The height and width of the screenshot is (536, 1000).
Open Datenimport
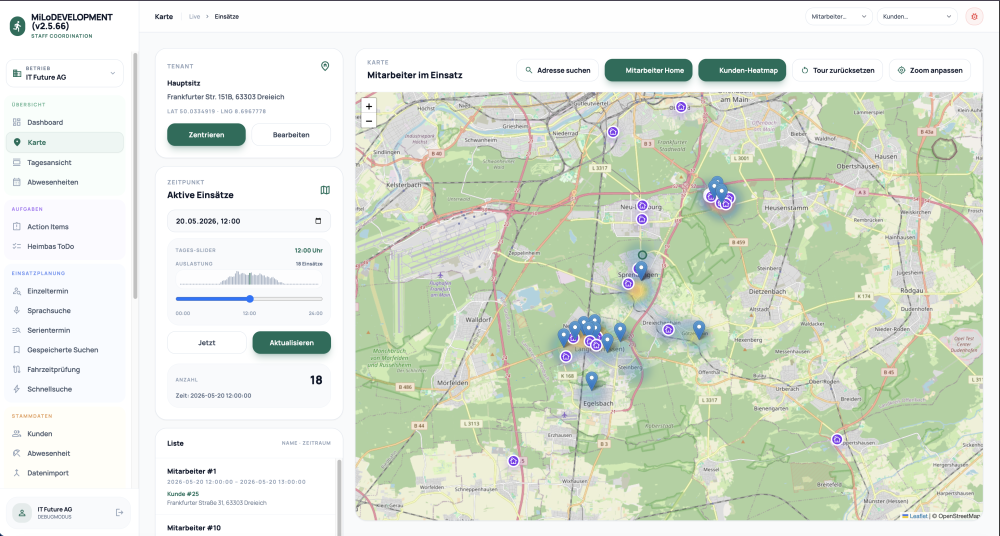coord(65,473)
